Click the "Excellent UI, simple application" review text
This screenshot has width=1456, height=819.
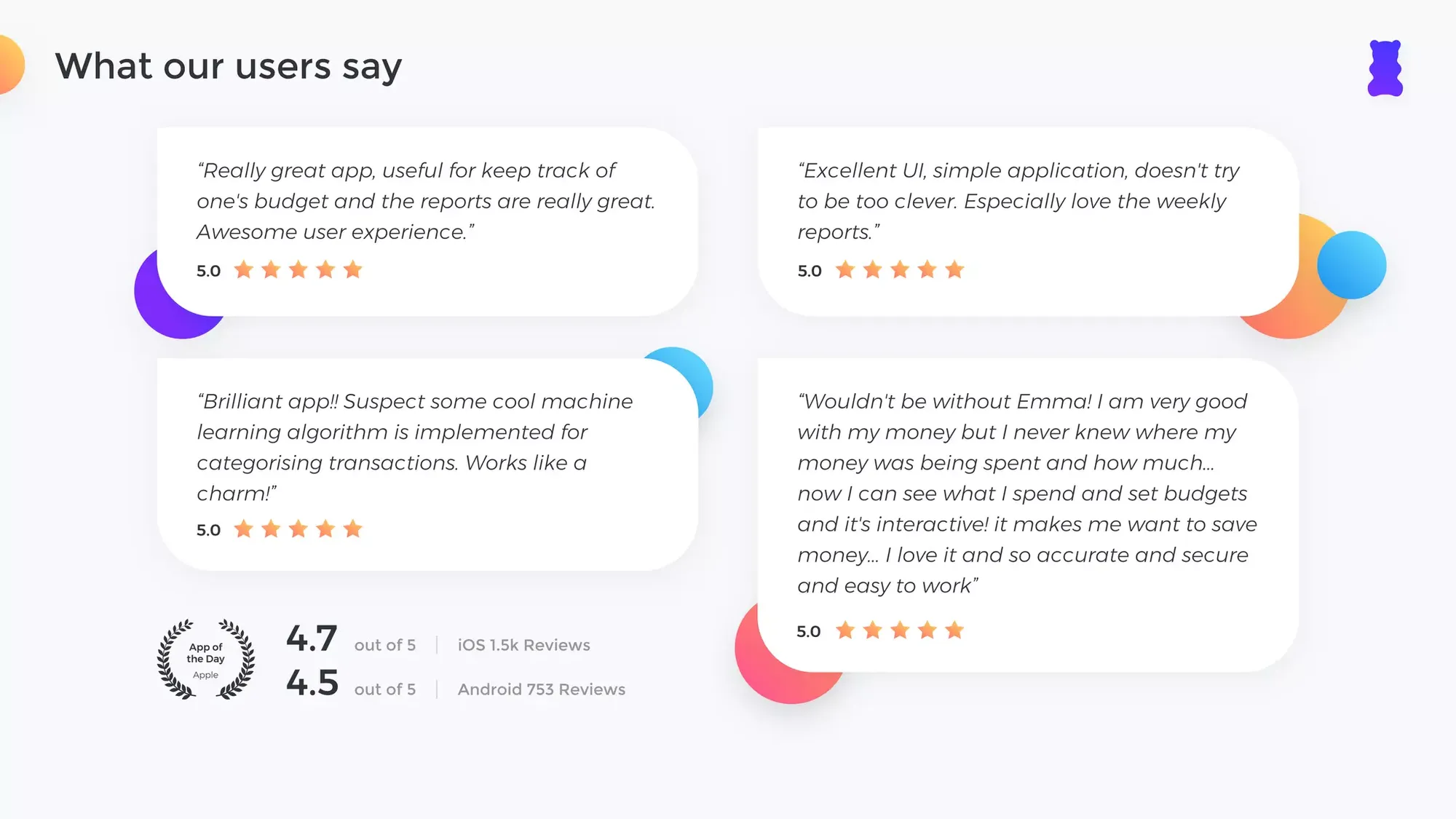(x=1018, y=201)
